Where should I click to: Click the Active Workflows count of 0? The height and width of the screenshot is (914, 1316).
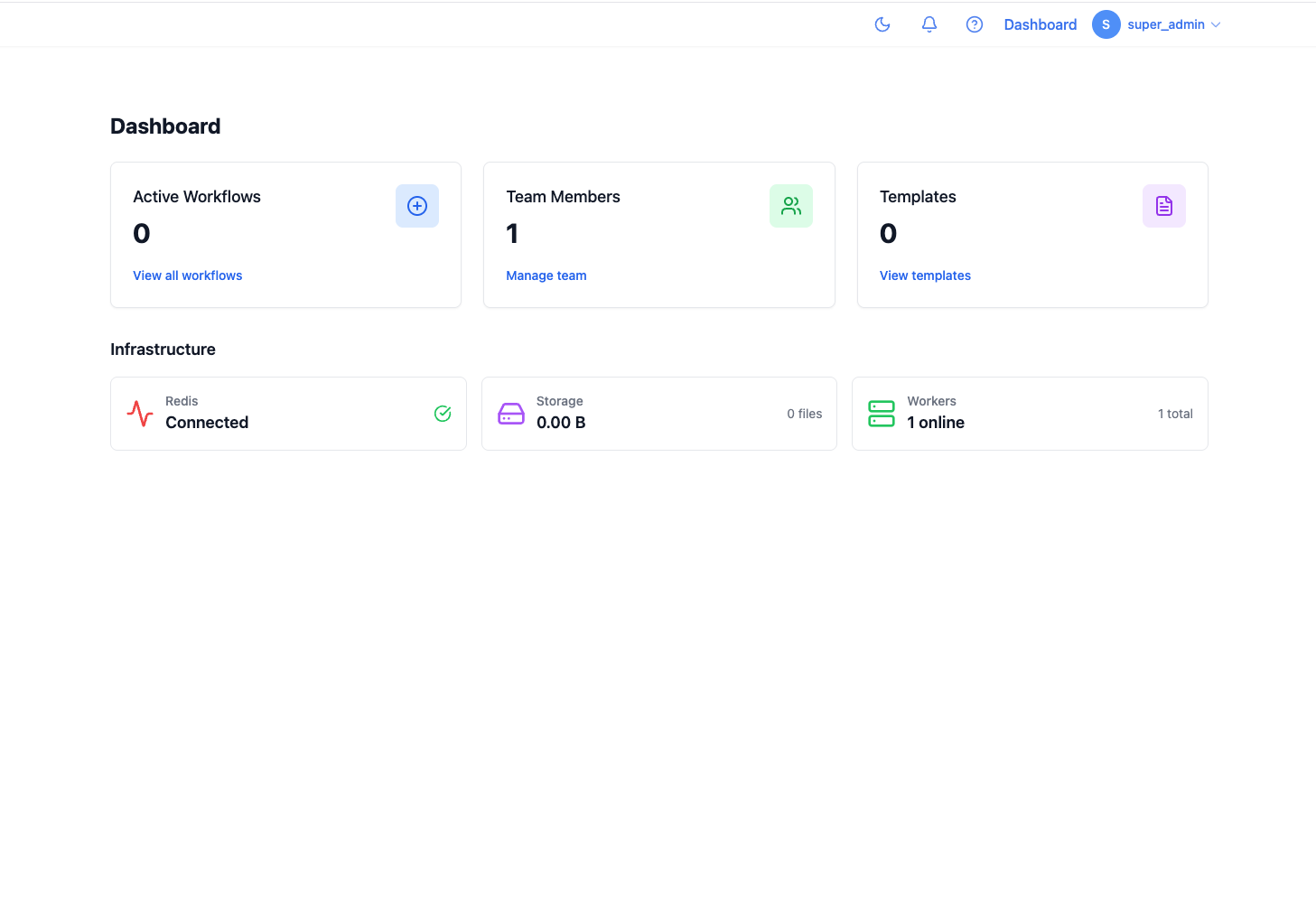point(141,233)
